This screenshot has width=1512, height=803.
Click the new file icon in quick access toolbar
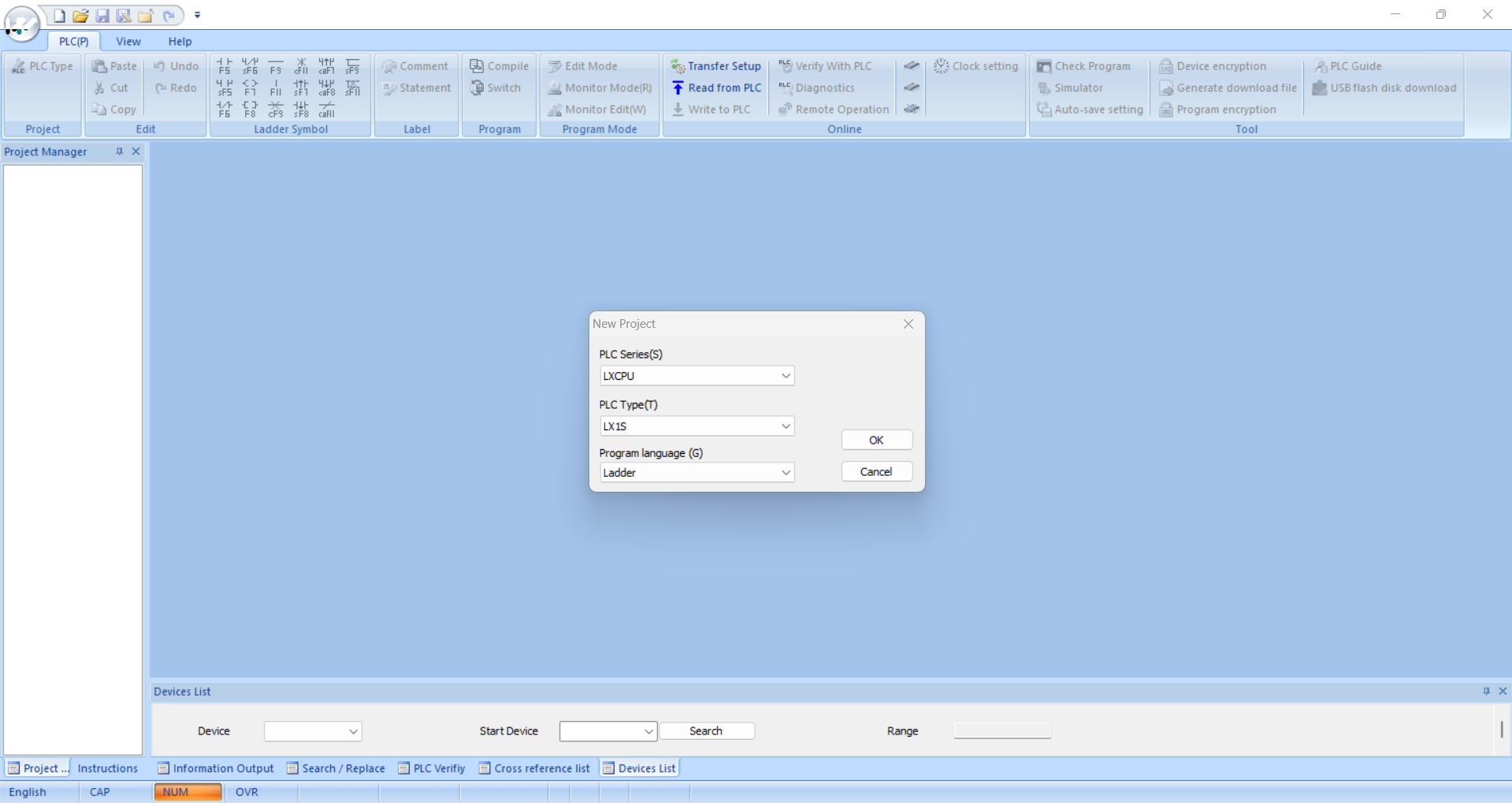[x=59, y=16]
